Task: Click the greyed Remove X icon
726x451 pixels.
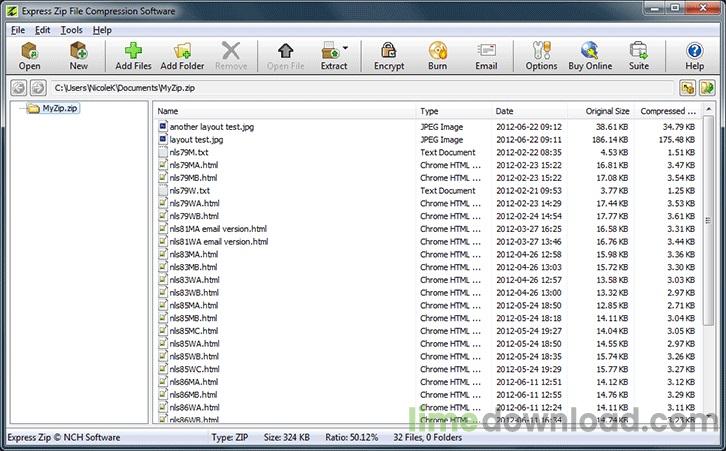Action: click(231, 56)
